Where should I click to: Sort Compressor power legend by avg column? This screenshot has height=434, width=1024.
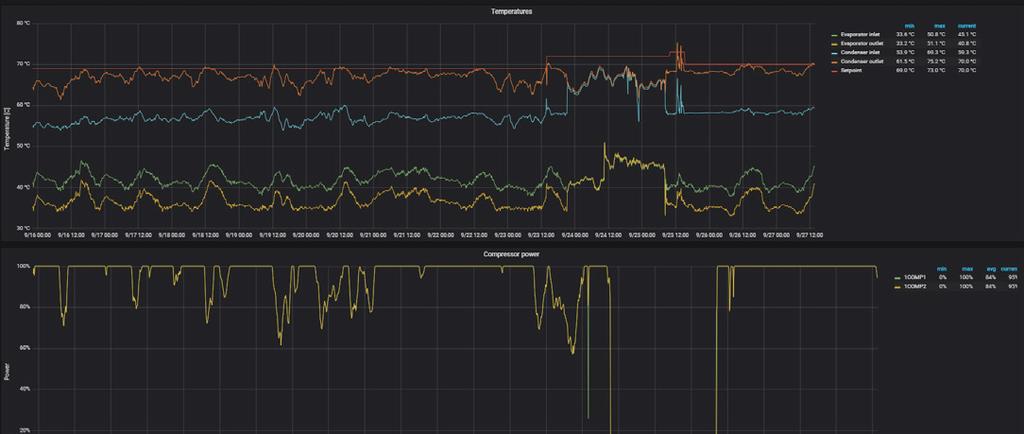point(991,269)
